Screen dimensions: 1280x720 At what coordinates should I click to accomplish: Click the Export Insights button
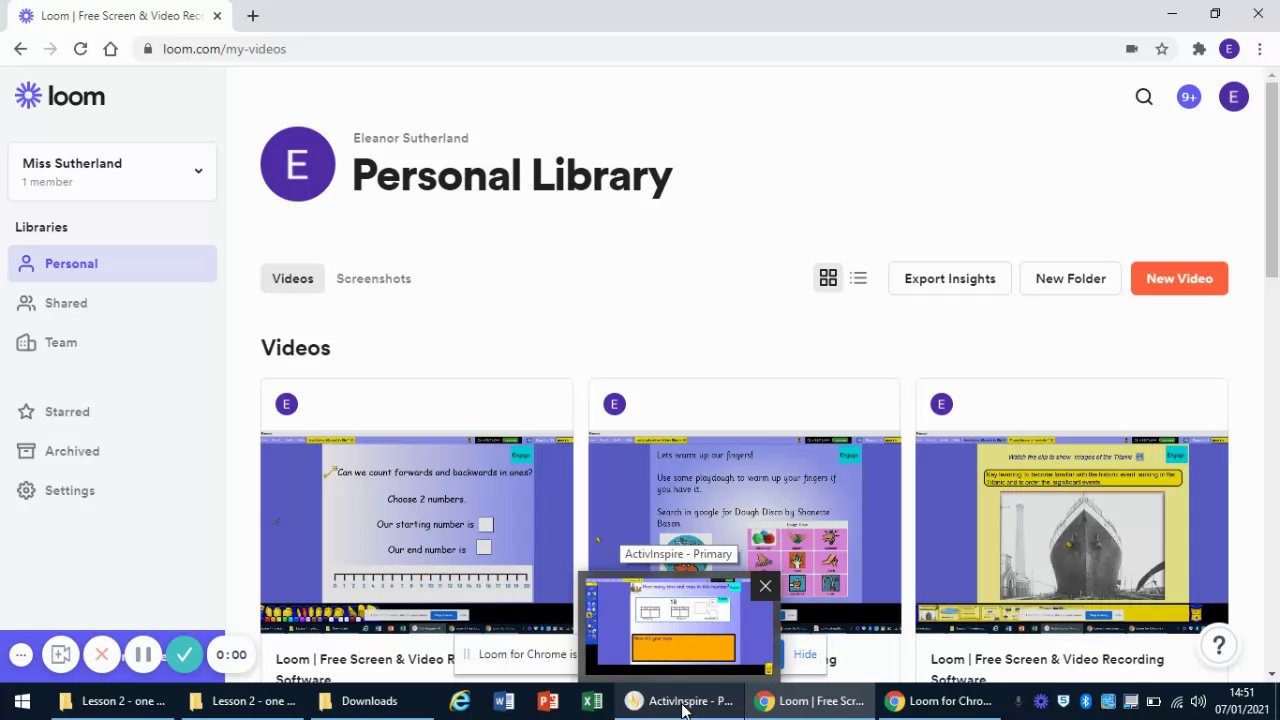(949, 278)
